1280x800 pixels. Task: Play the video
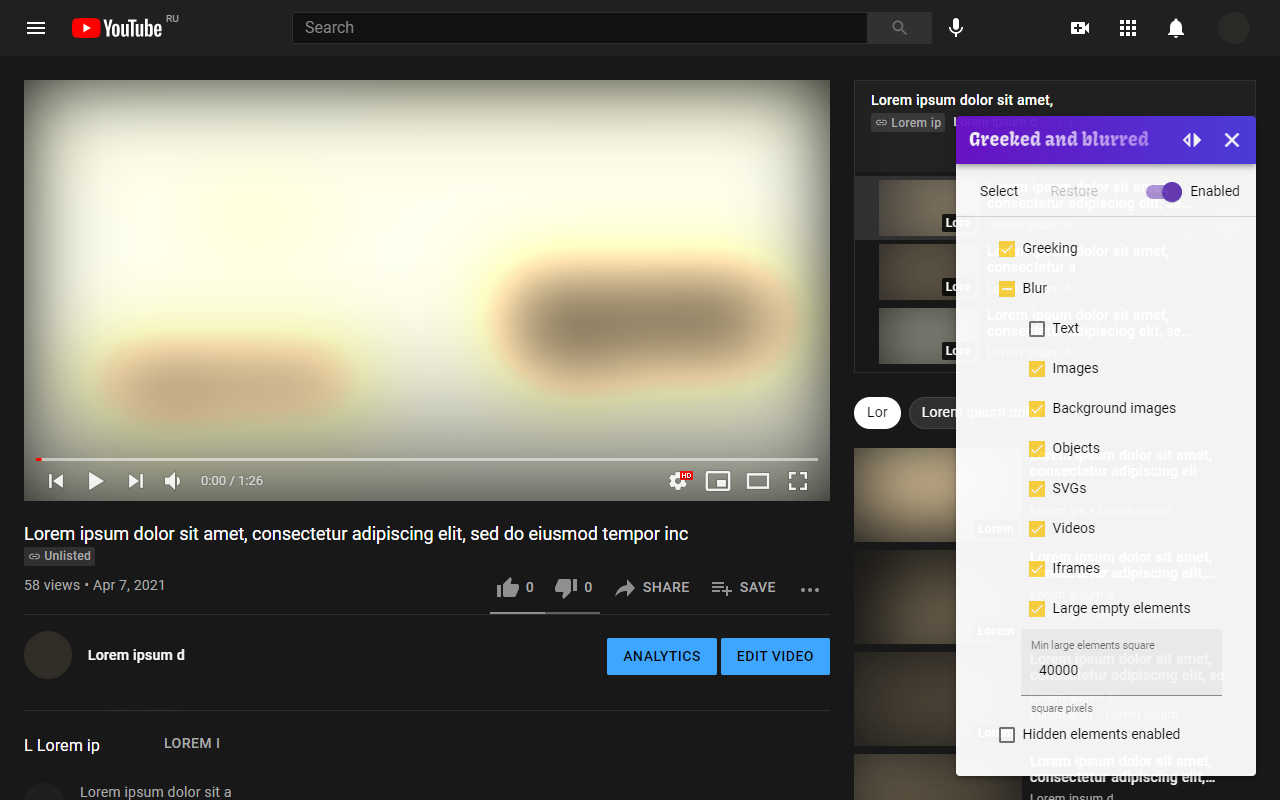(96, 481)
